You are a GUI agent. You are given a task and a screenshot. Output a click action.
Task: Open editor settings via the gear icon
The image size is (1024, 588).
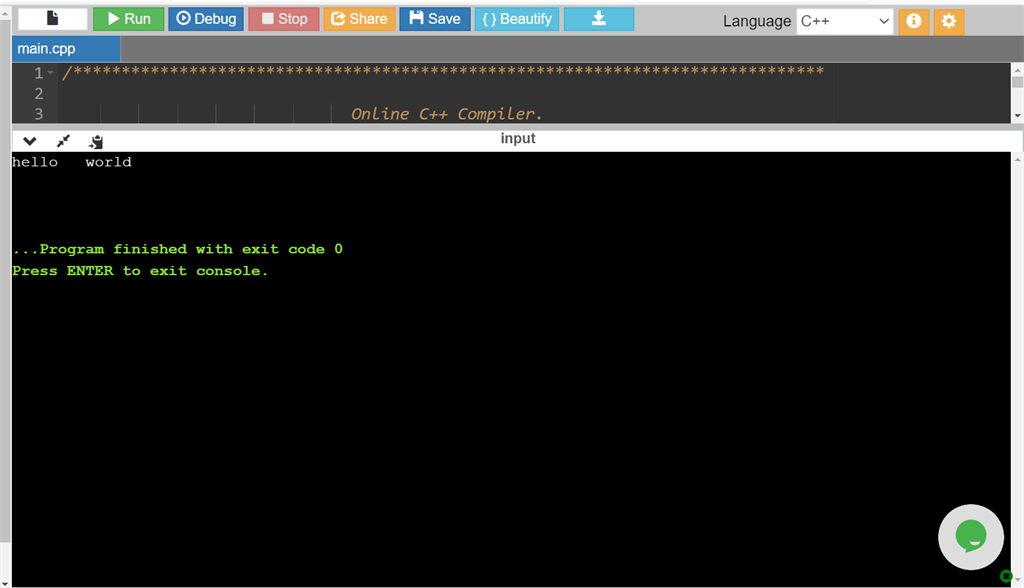point(948,20)
